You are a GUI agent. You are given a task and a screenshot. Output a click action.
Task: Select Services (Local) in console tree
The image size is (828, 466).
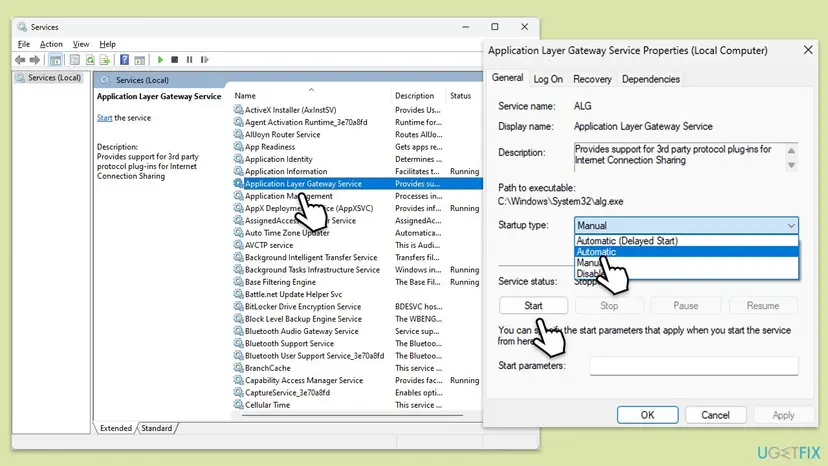click(x=49, y=78)
